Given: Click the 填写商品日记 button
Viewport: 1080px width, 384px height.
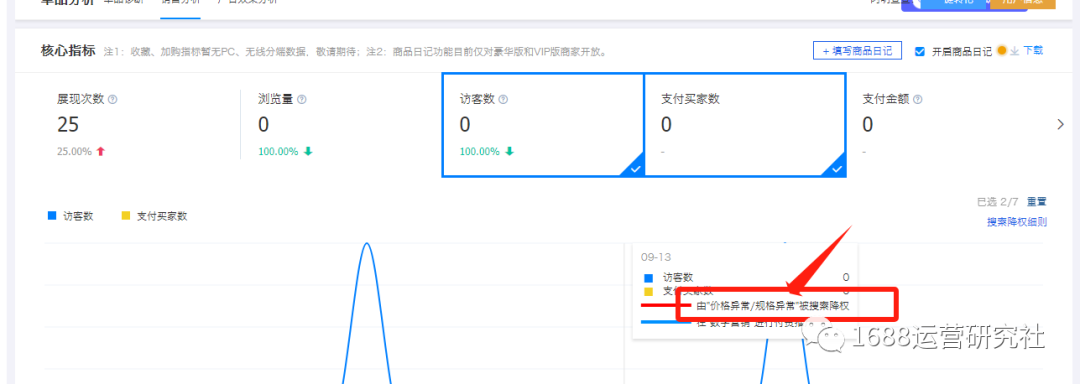Looking at the screenshot, I should [x=857, y=51].
